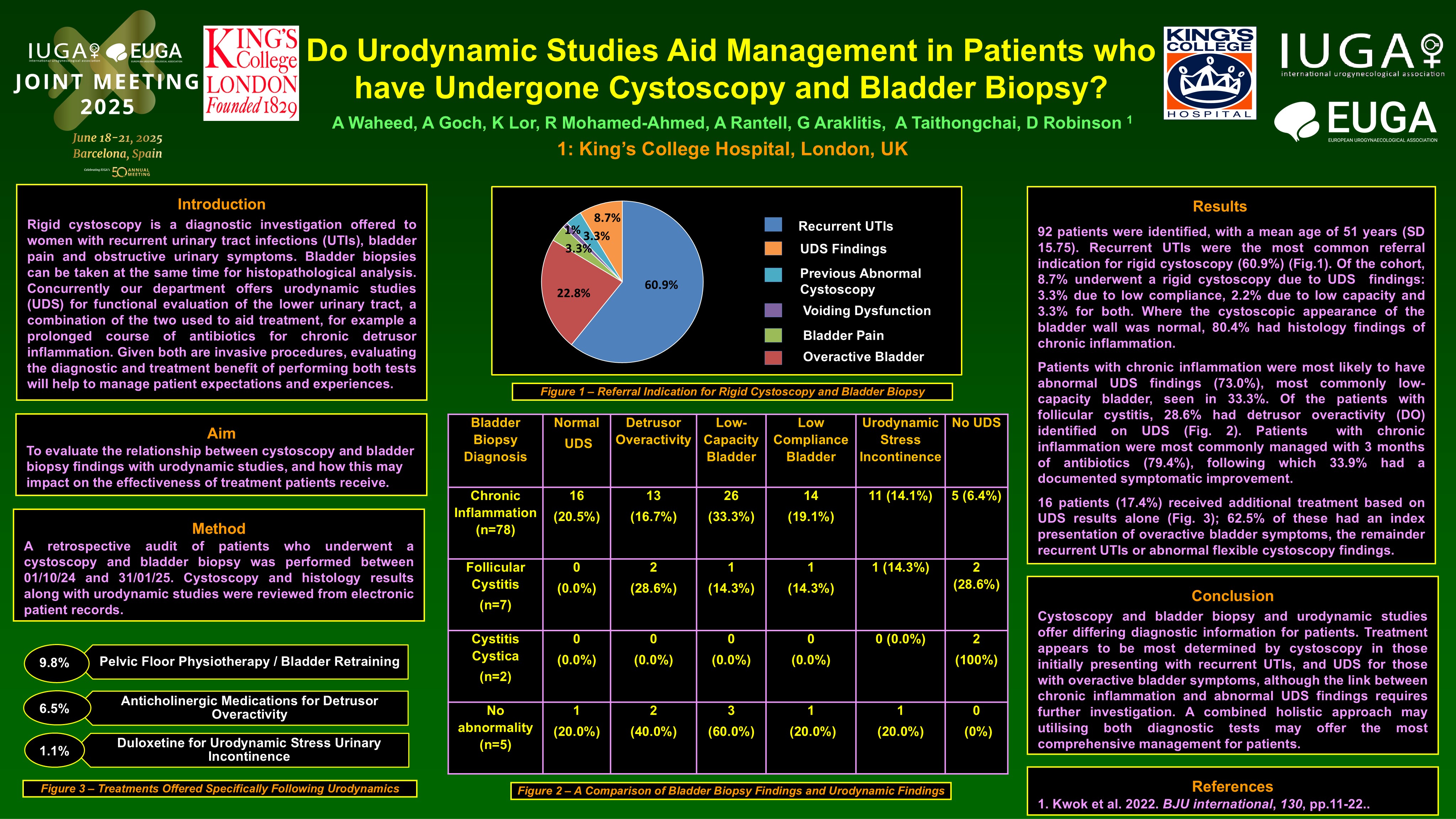
Task: Click the Recurrent UTIs legend label
Action: point(846,226)
